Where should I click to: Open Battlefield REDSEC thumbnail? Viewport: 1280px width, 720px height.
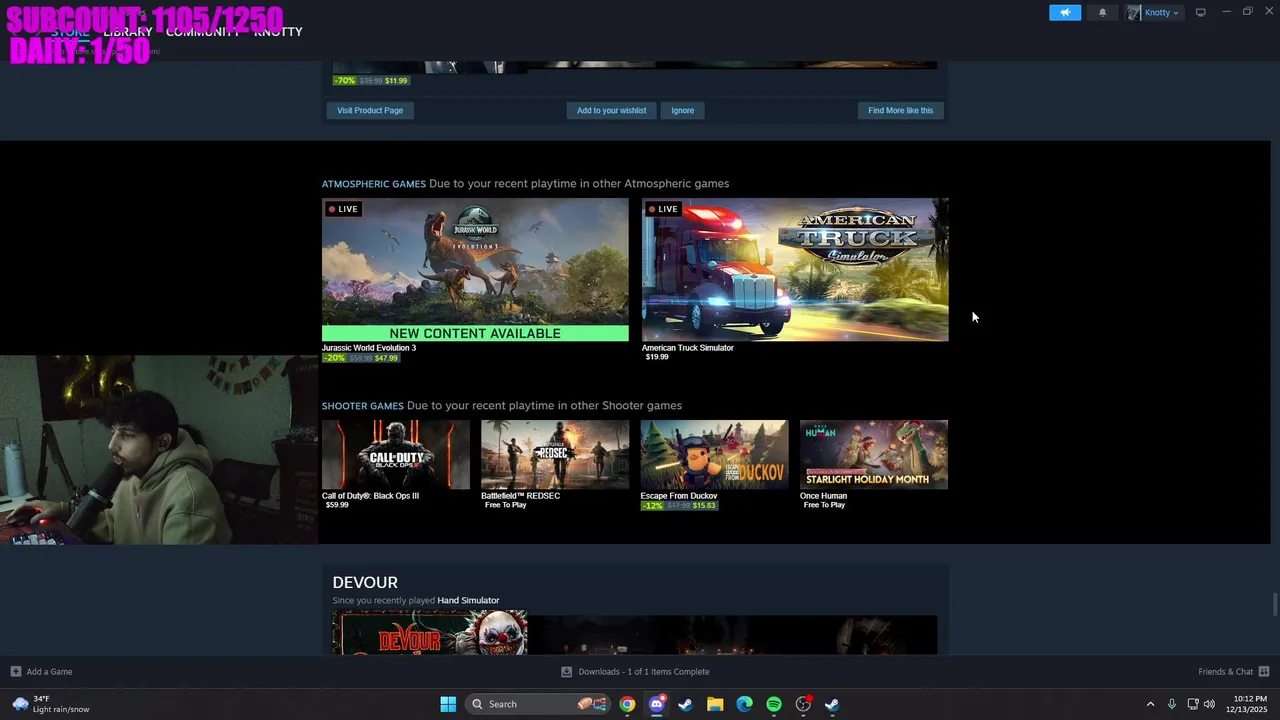555,455
